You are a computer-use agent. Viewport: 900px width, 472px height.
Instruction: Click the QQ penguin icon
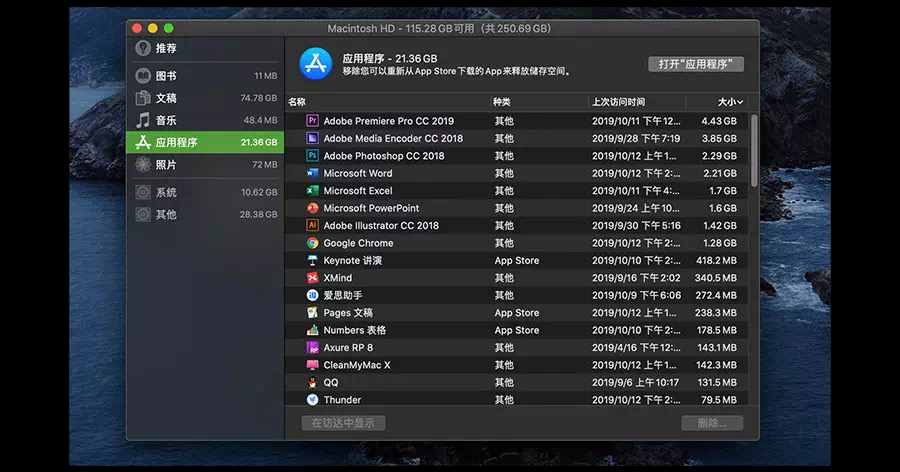coord(312,382)
